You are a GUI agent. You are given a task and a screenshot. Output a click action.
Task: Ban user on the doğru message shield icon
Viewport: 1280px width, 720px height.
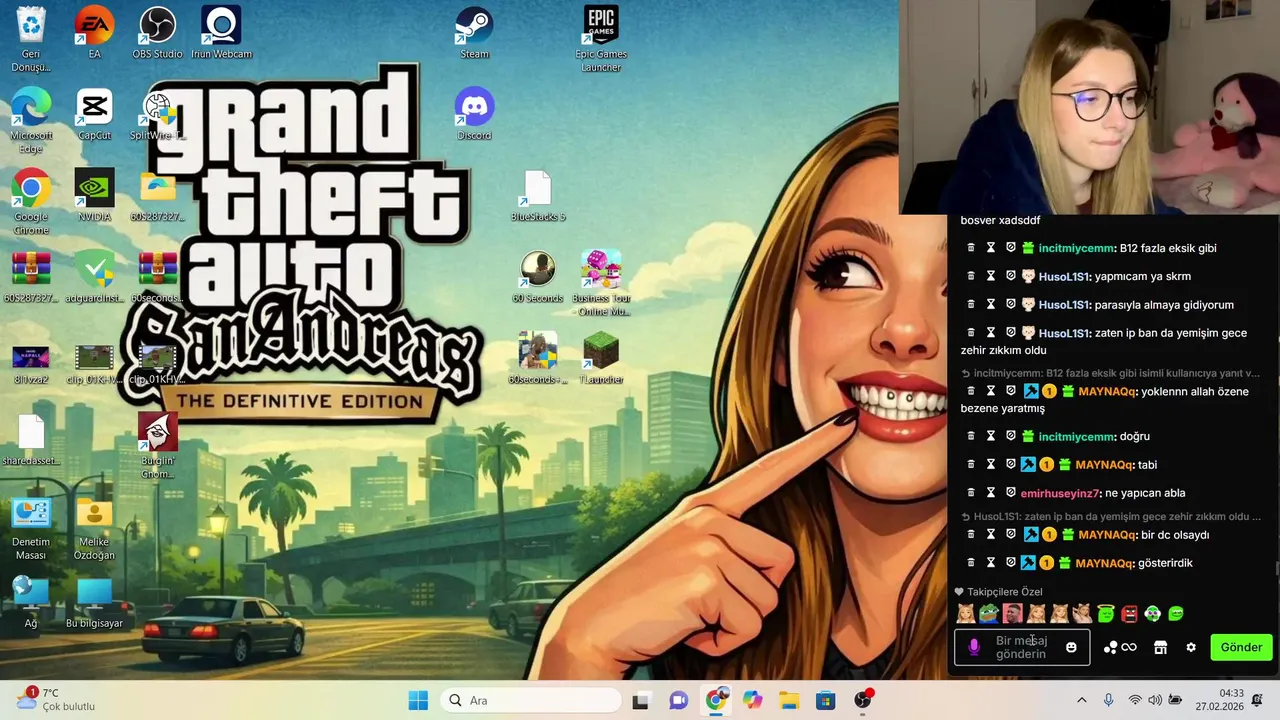[1010, 437]
